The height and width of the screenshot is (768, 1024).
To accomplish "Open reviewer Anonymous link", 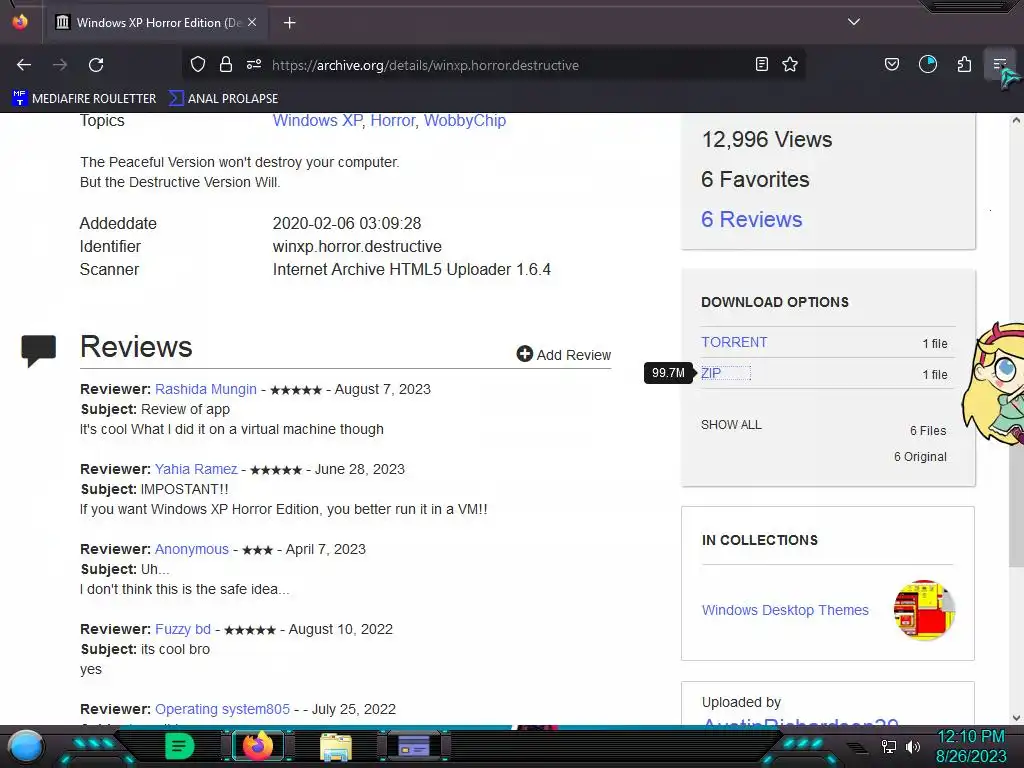I will click(x=192, y=549).
